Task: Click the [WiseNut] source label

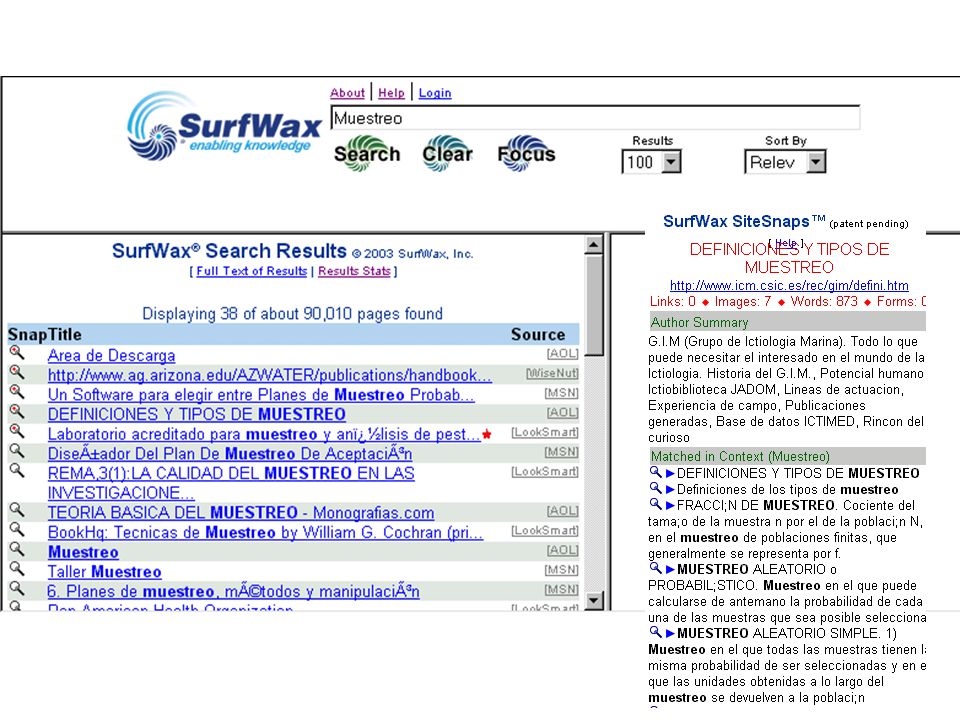Action: click(x=552, y=373)
